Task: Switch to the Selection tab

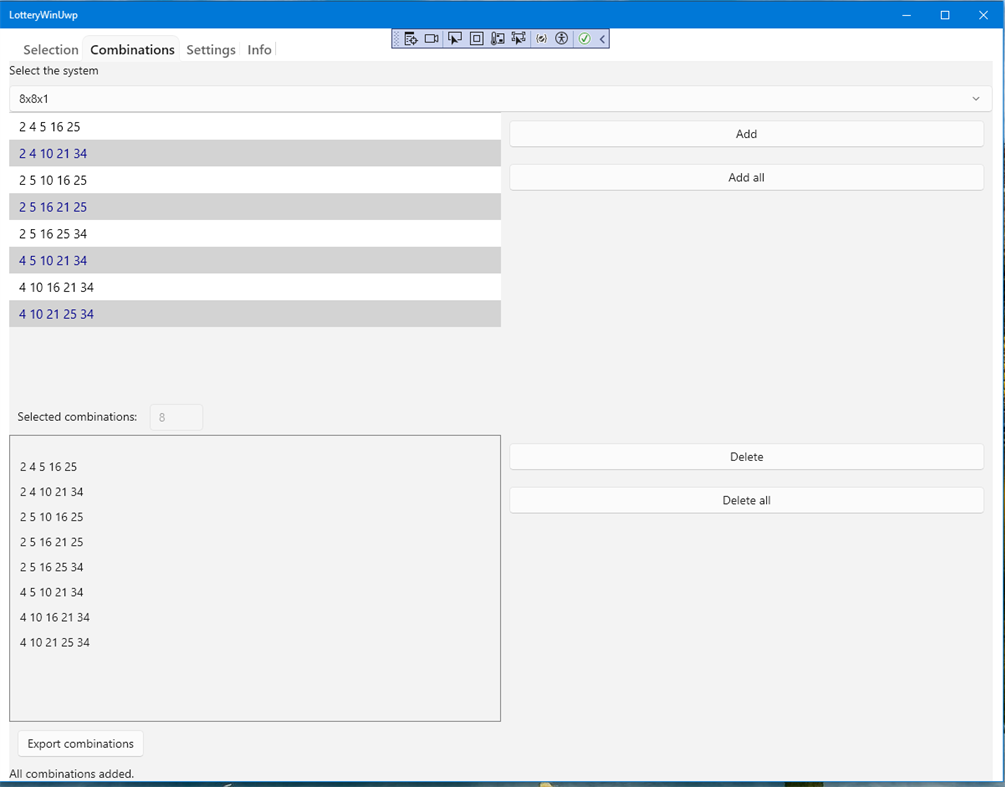Action: click(51, 49)
